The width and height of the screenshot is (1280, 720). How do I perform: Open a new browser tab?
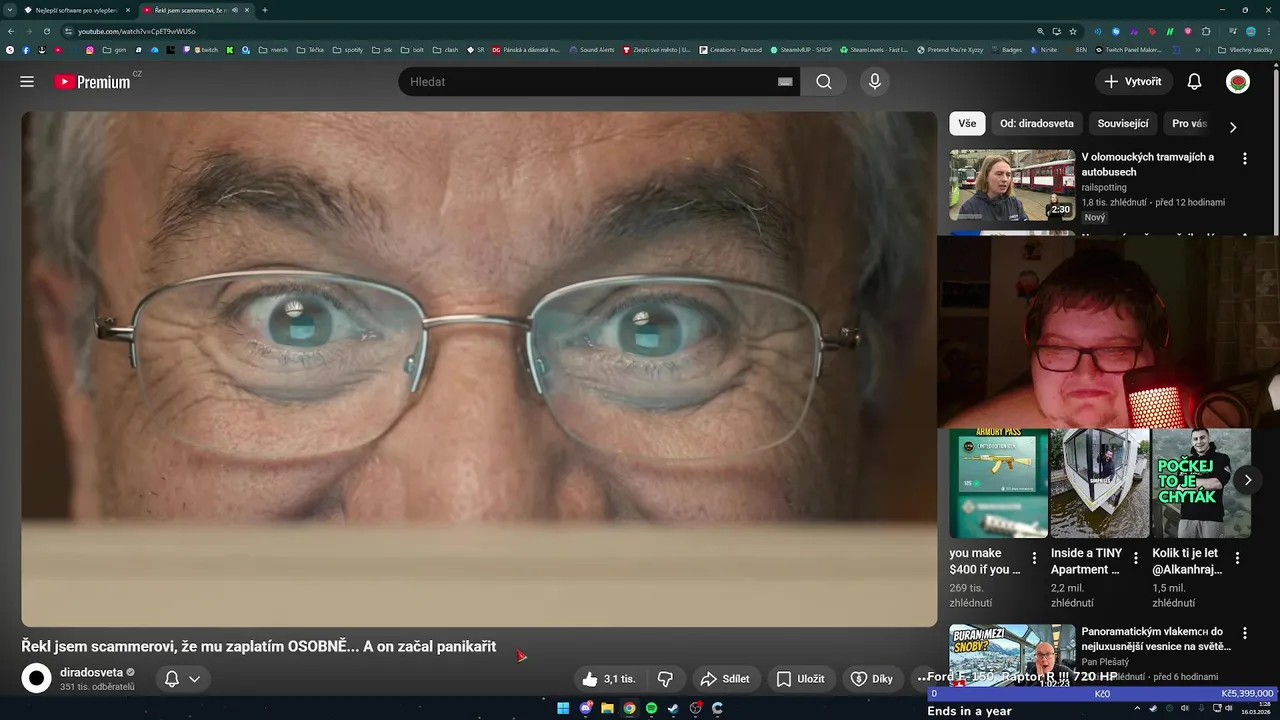click(264, 10)
